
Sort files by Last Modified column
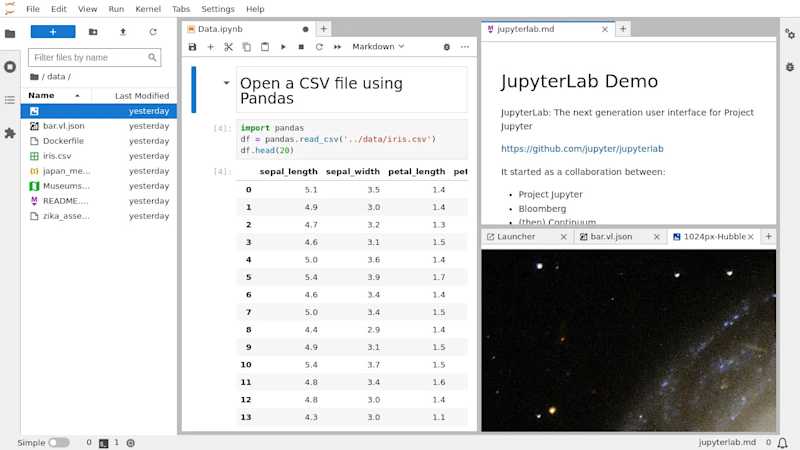(134, 95)
